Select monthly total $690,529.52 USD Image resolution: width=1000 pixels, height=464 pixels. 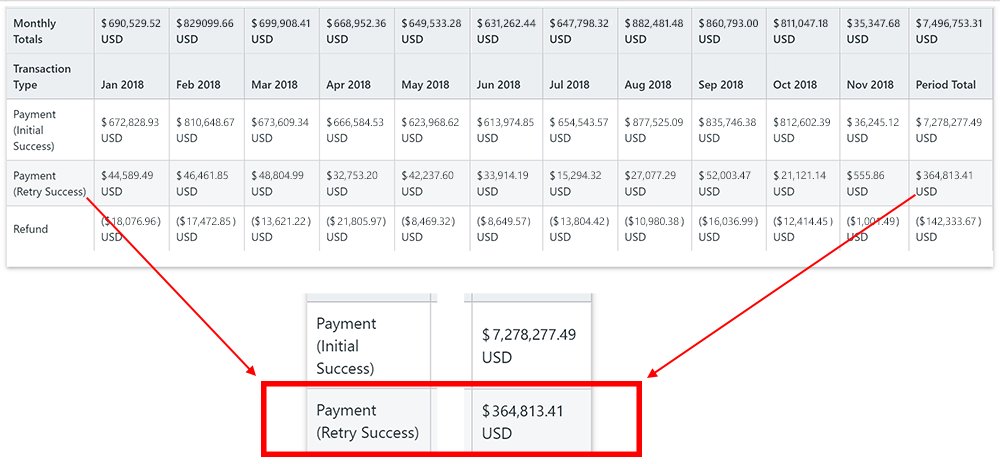pyautogui.click(x=131, y=31)
